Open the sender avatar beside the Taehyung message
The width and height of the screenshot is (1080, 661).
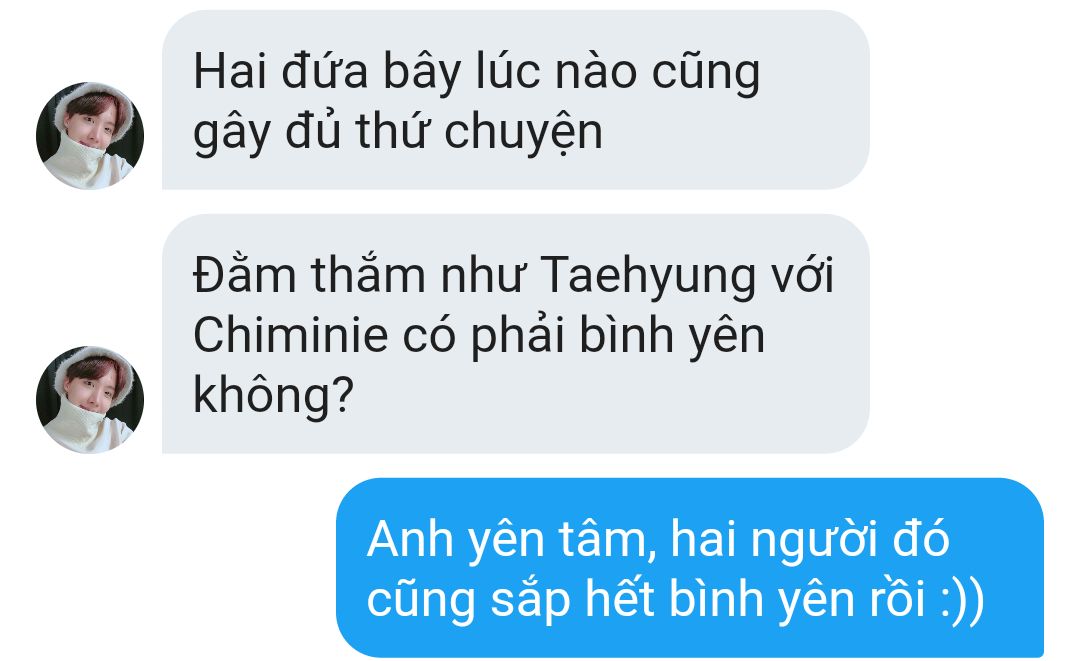click(90, 399)
